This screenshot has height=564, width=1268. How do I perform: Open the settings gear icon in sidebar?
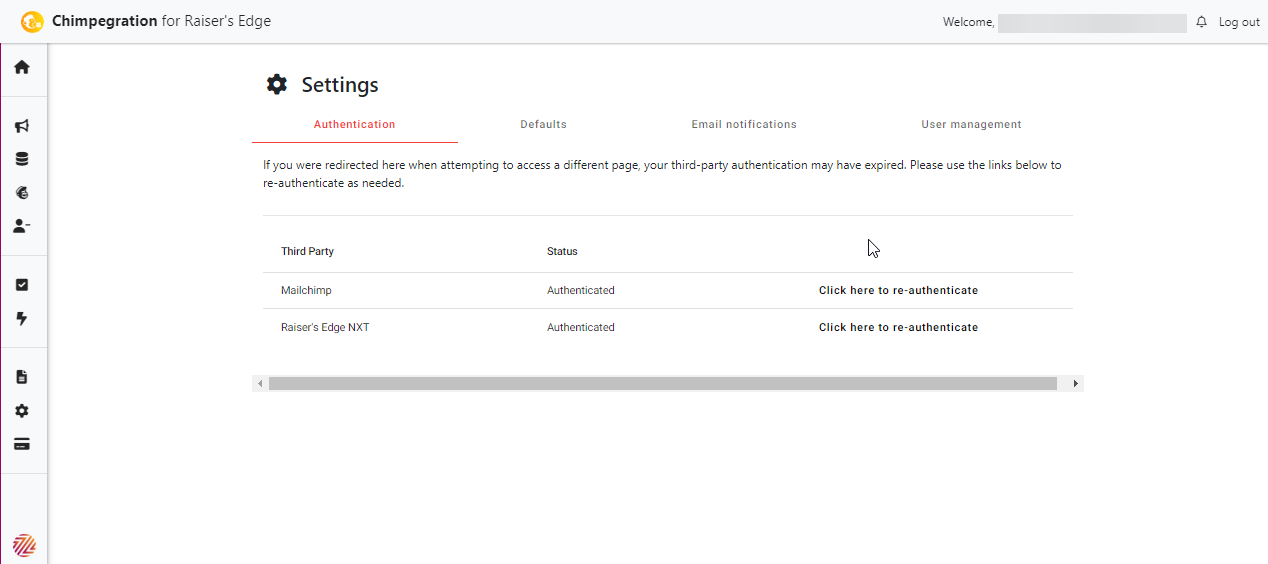tap(22, 411)
